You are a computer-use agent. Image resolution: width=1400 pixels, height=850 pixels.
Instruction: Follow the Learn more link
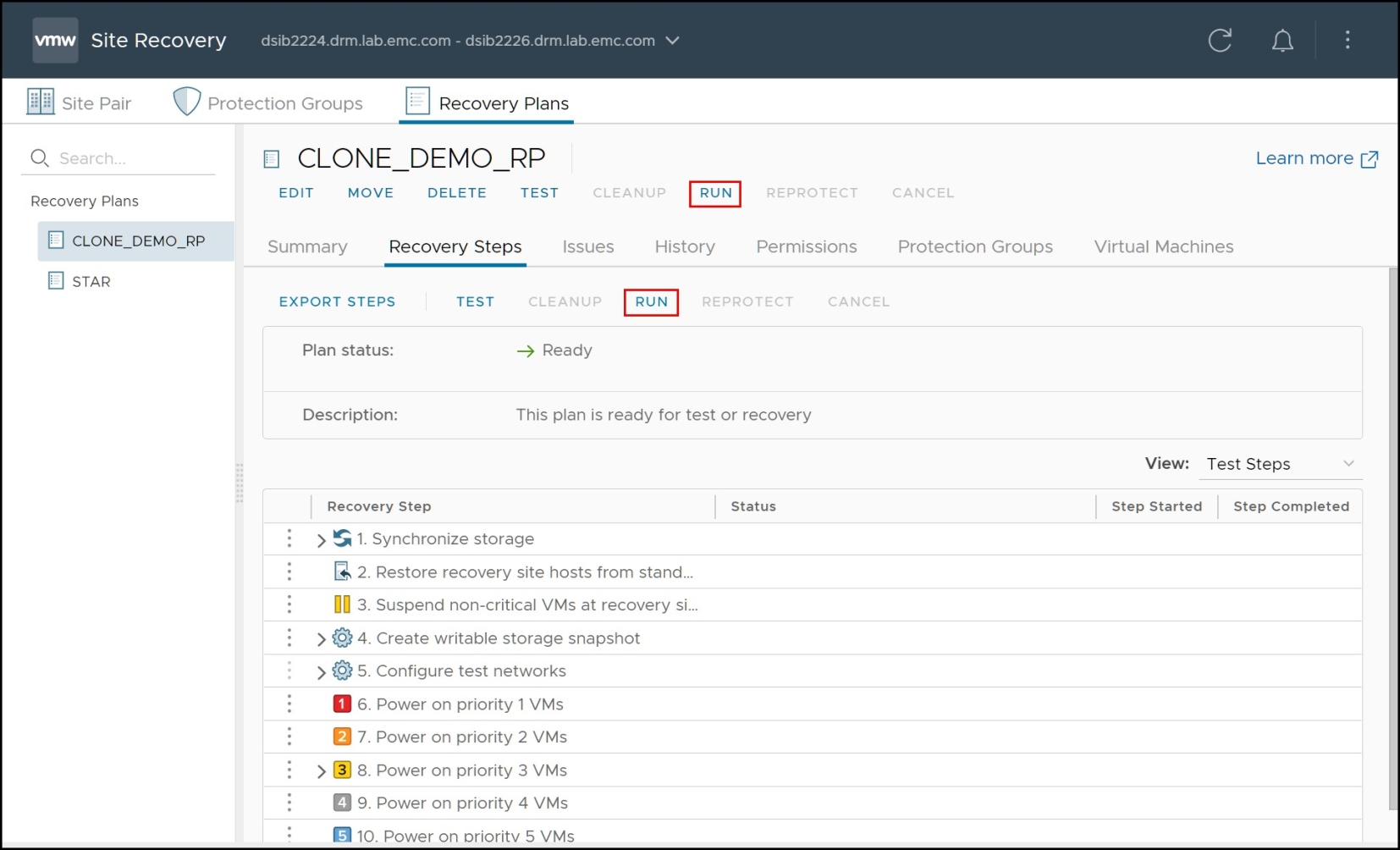tap(1304, 158)
